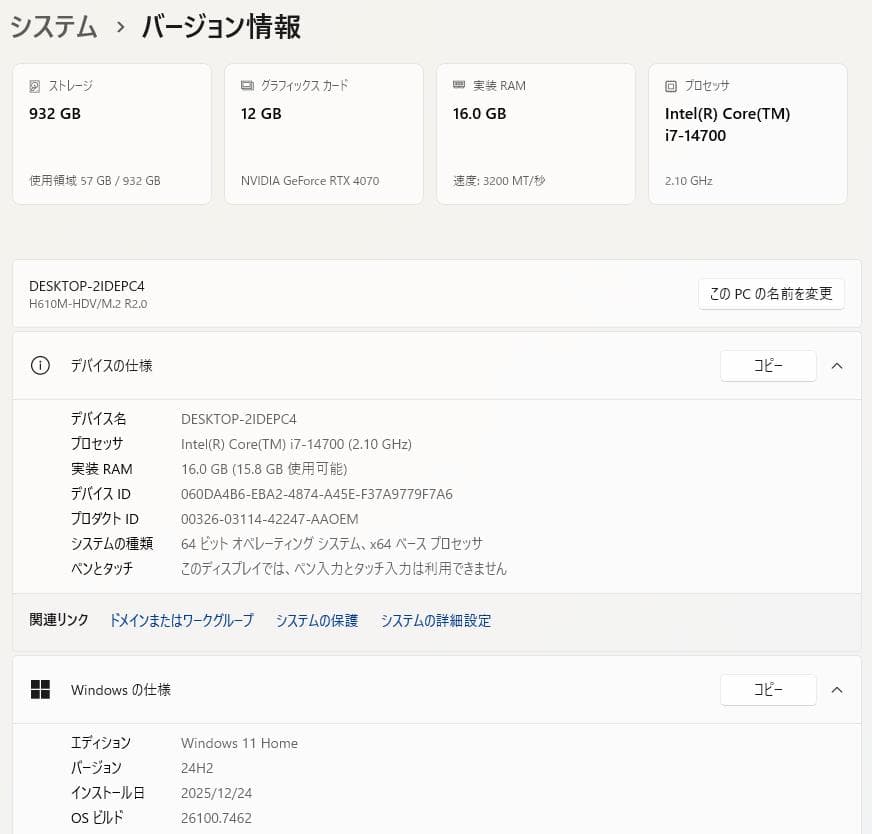Click the storage disk icon

pos(34,86)
